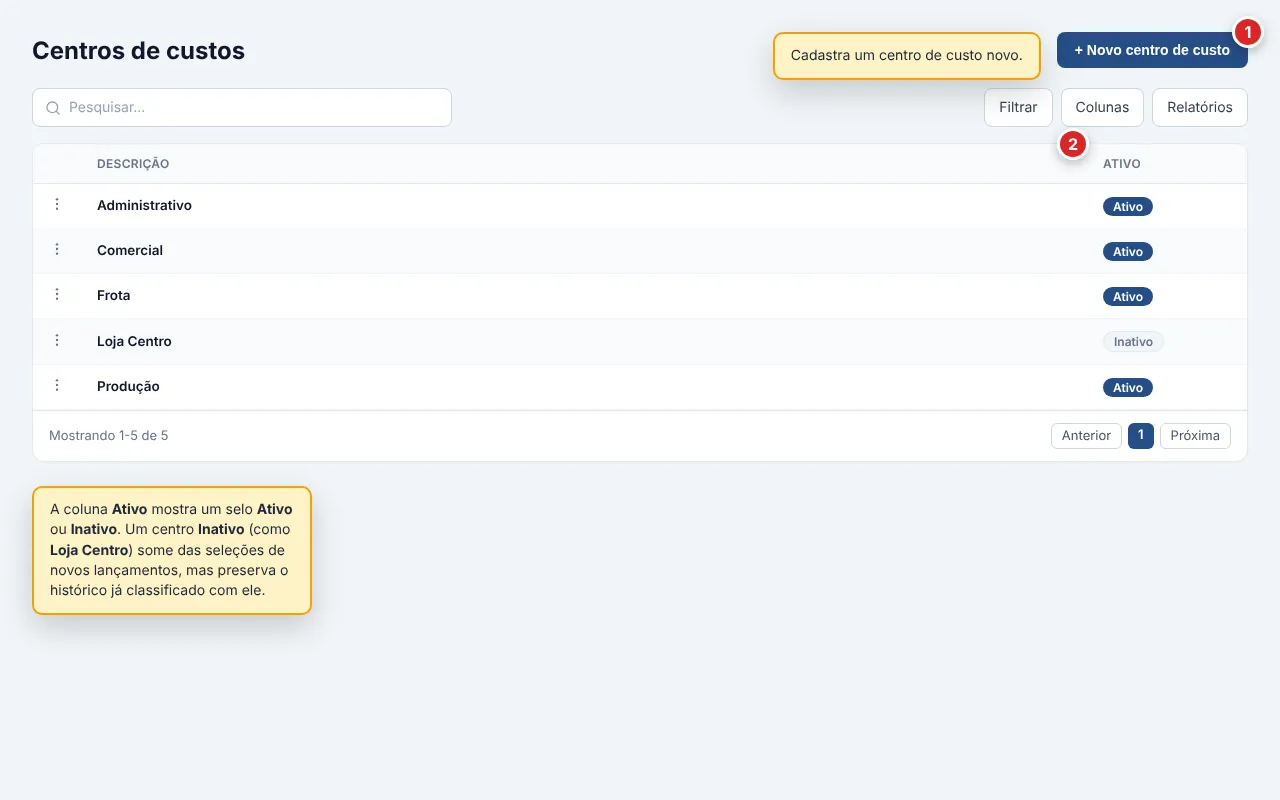
Task: Open the Administrativo row actions menu
Action: pyautogui.click(x=57, y=204)
